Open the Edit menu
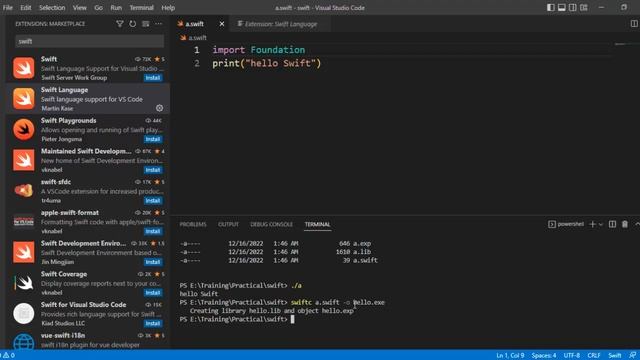The image size is (640, 360). coord(26,7)
